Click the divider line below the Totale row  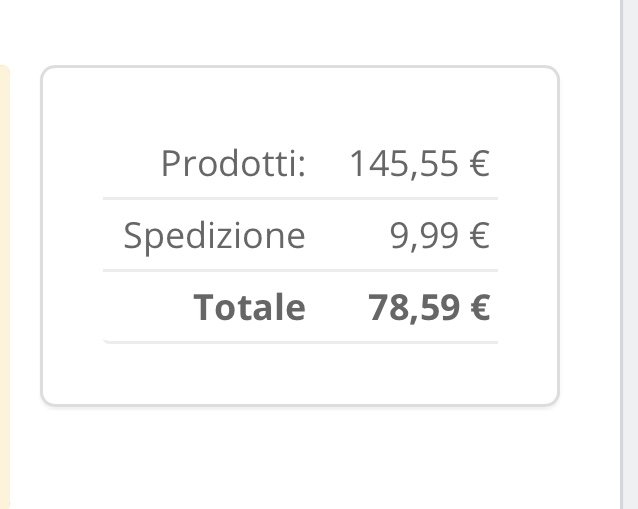(300, 342)
